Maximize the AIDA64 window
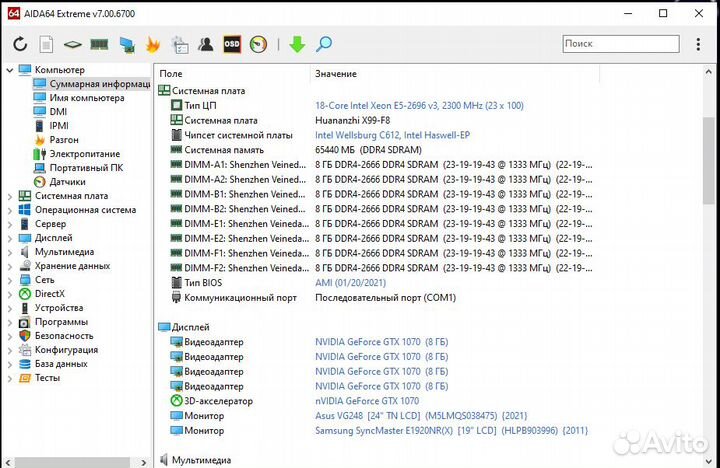 click(663, 13)
